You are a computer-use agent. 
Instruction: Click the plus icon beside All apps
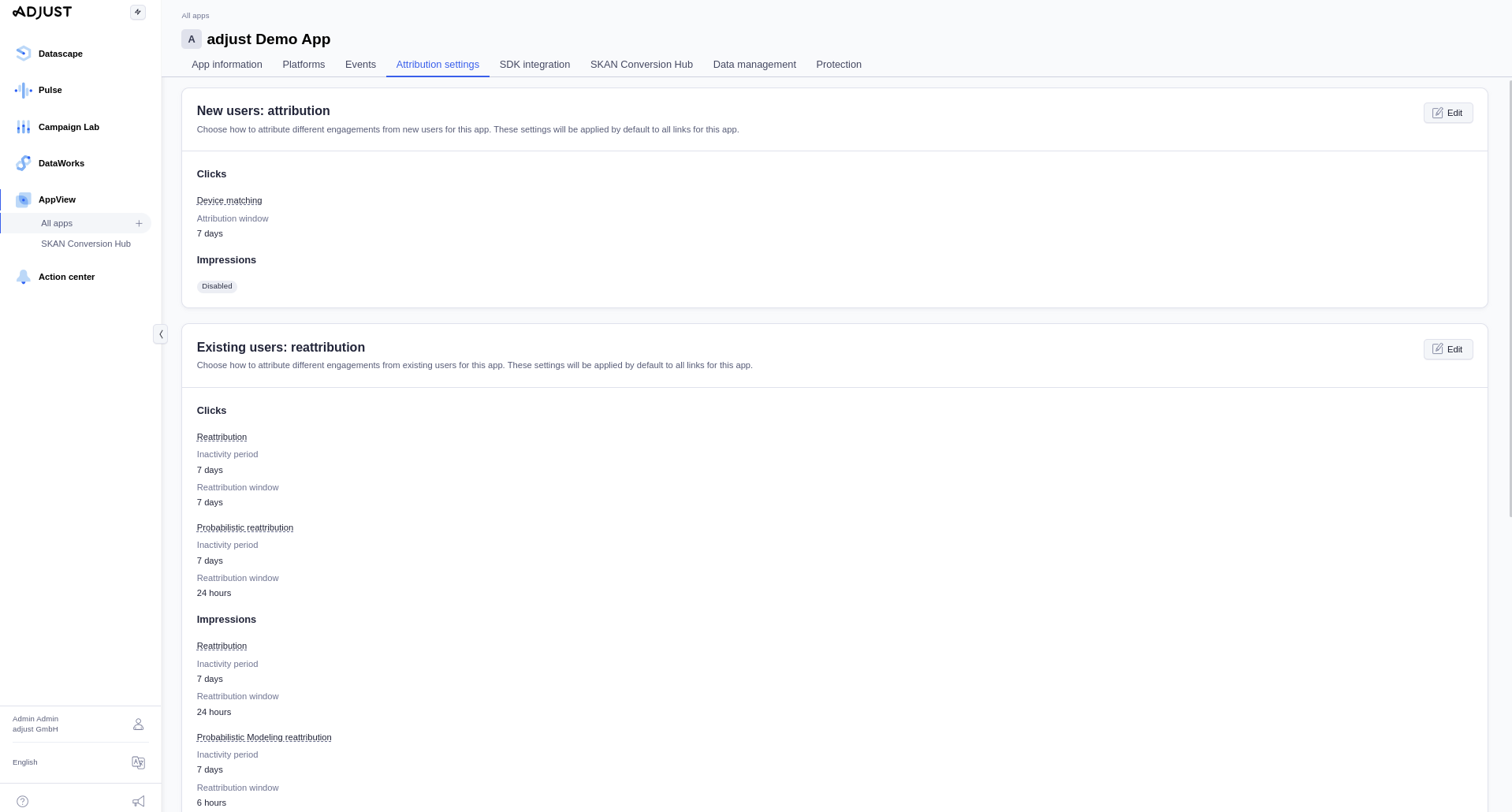139,223
